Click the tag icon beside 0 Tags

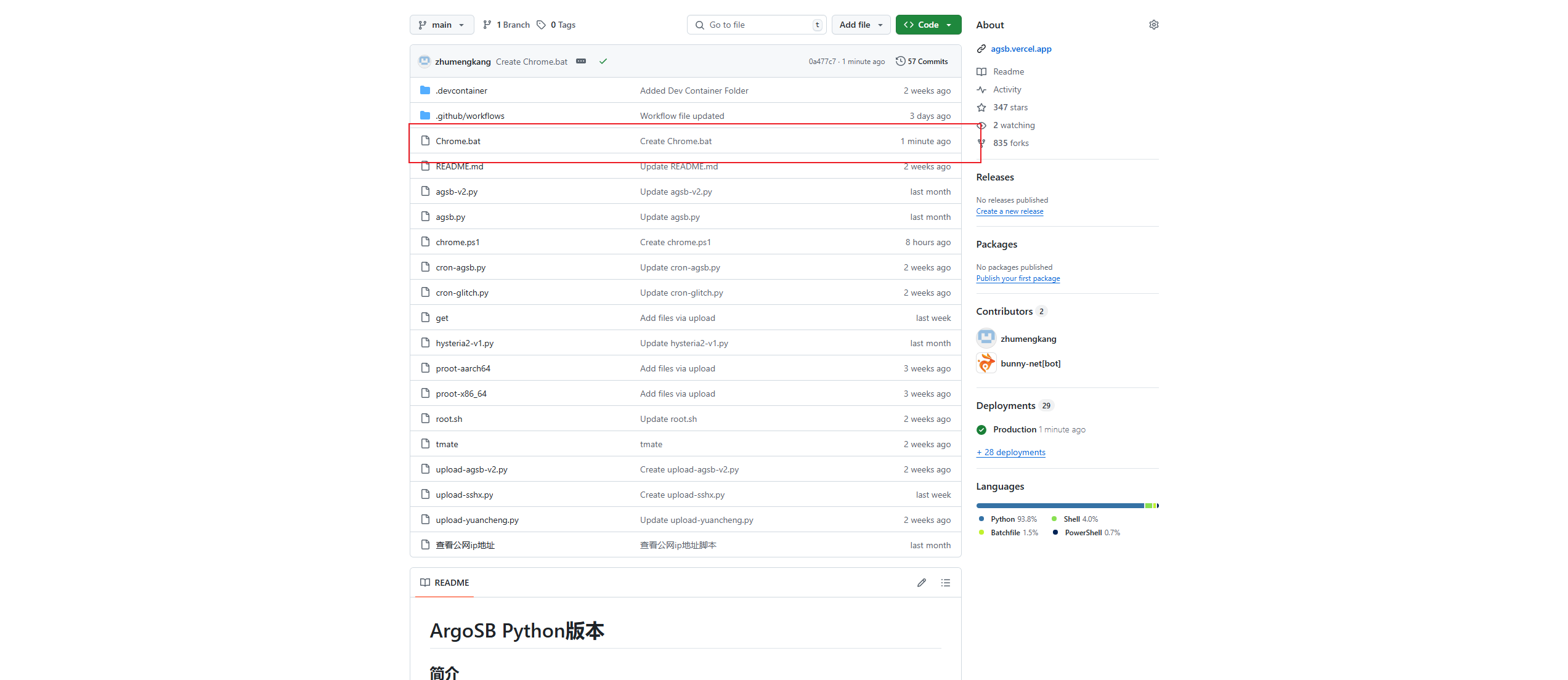[541, 25]
